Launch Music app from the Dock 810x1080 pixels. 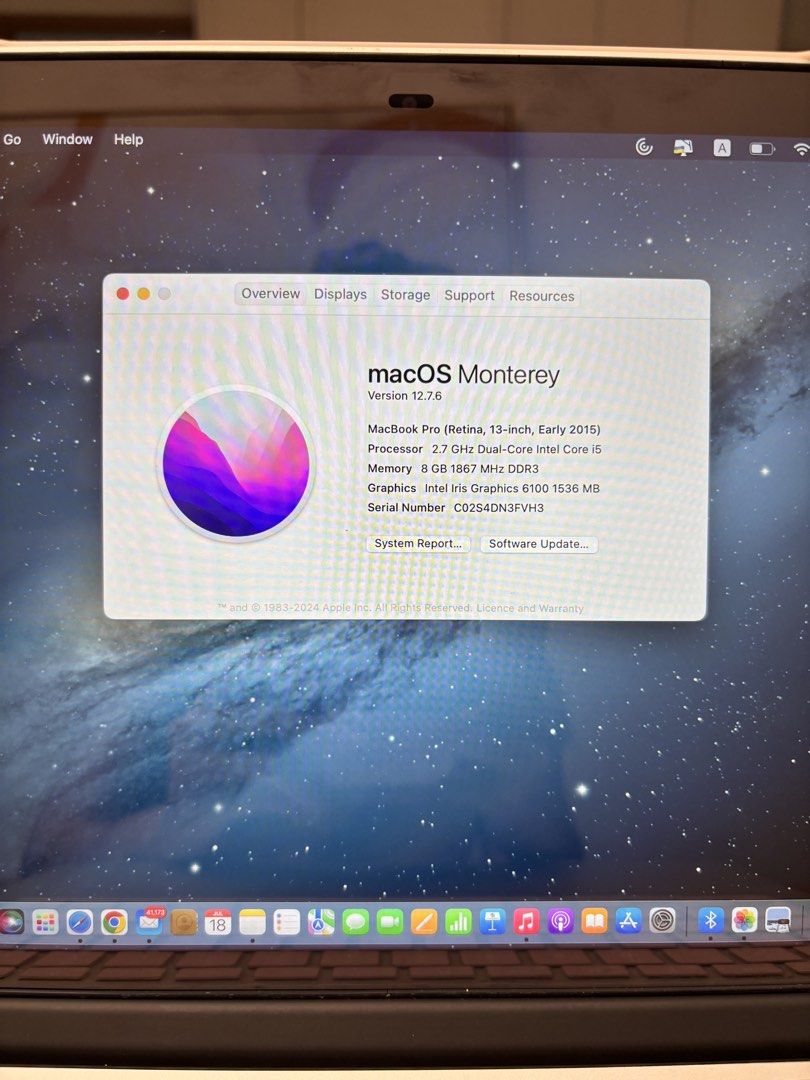pos(526,922)
